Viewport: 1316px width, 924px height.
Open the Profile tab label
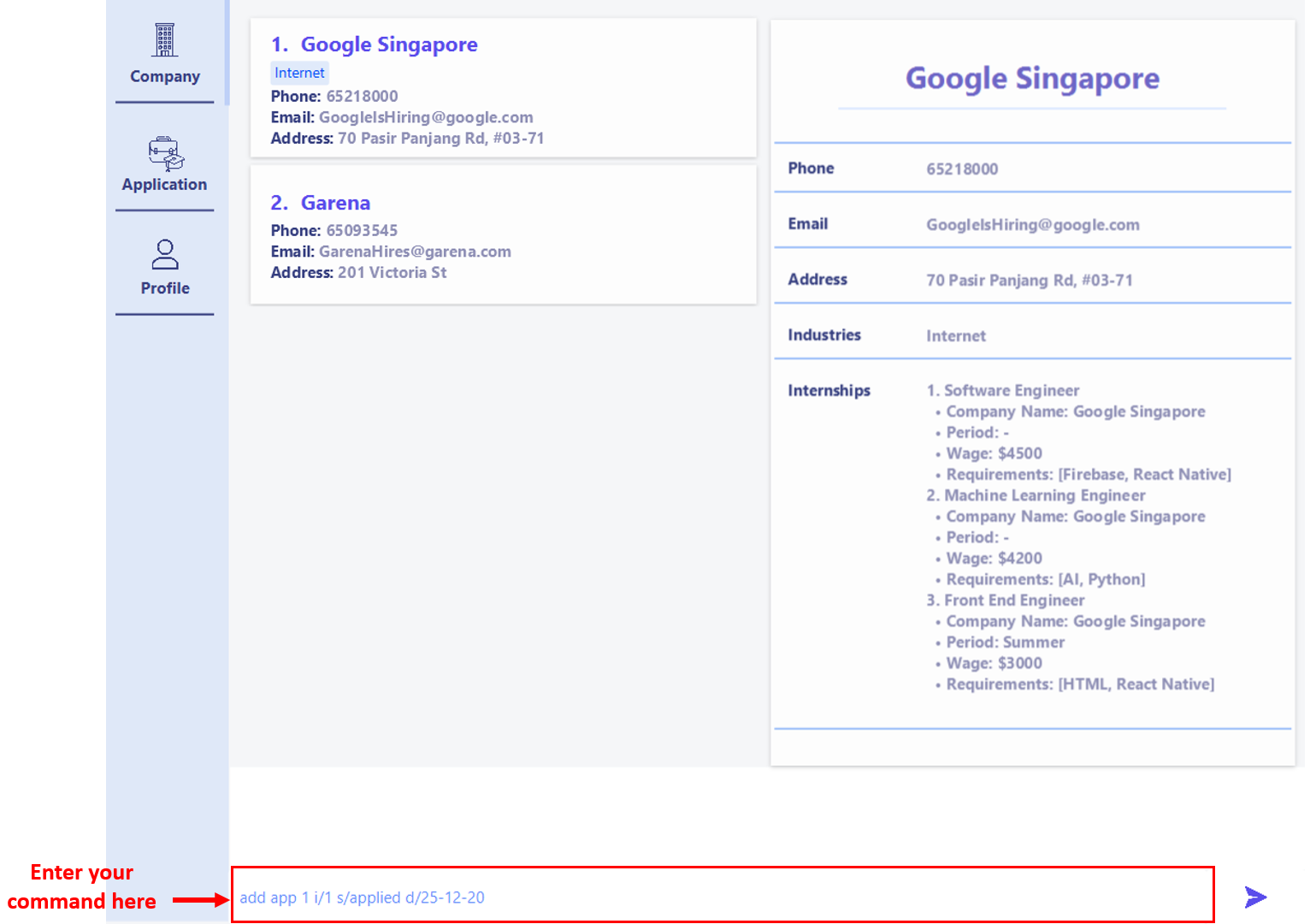click(165, 288)
